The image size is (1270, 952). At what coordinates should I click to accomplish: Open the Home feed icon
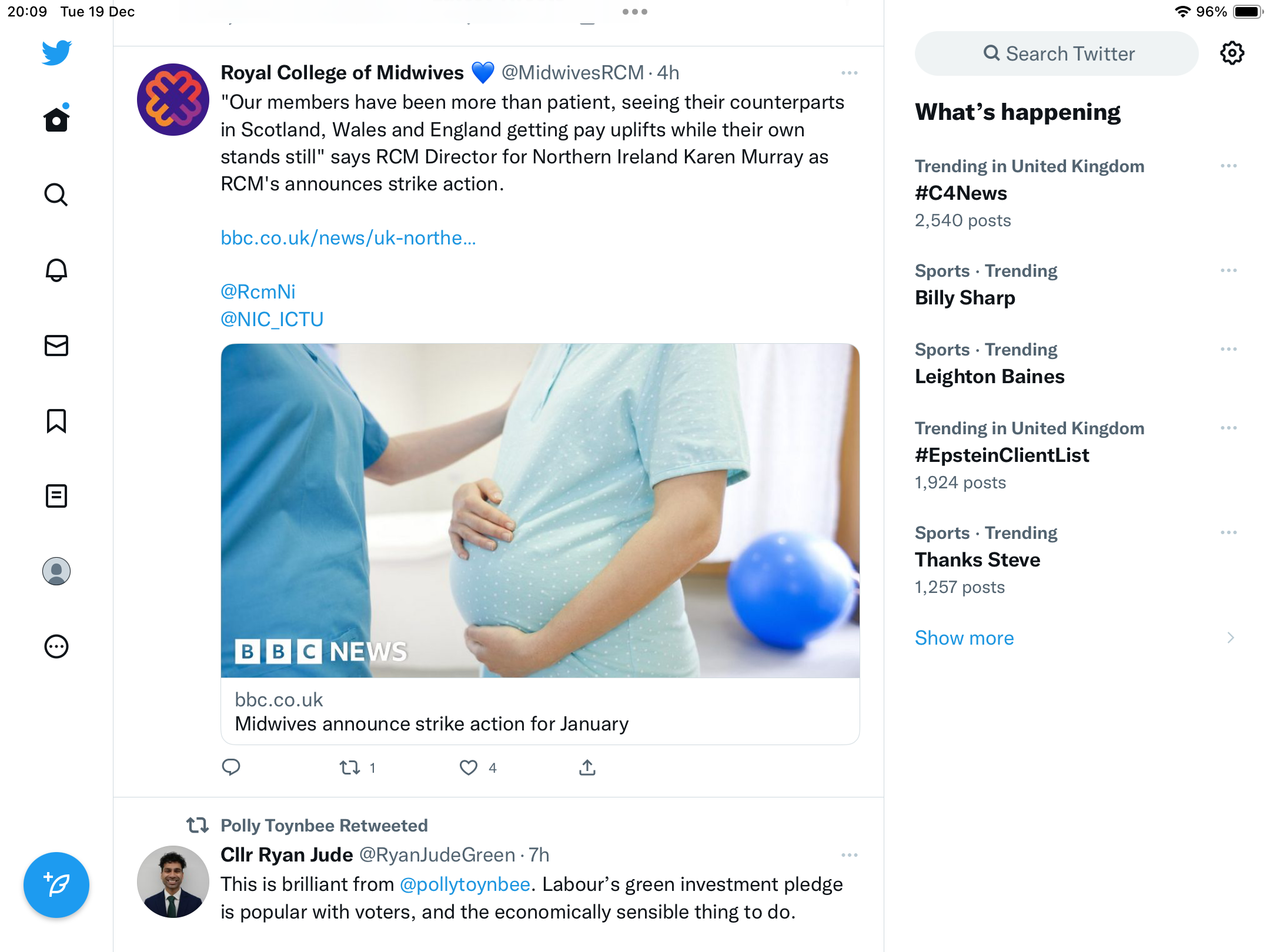56,119
